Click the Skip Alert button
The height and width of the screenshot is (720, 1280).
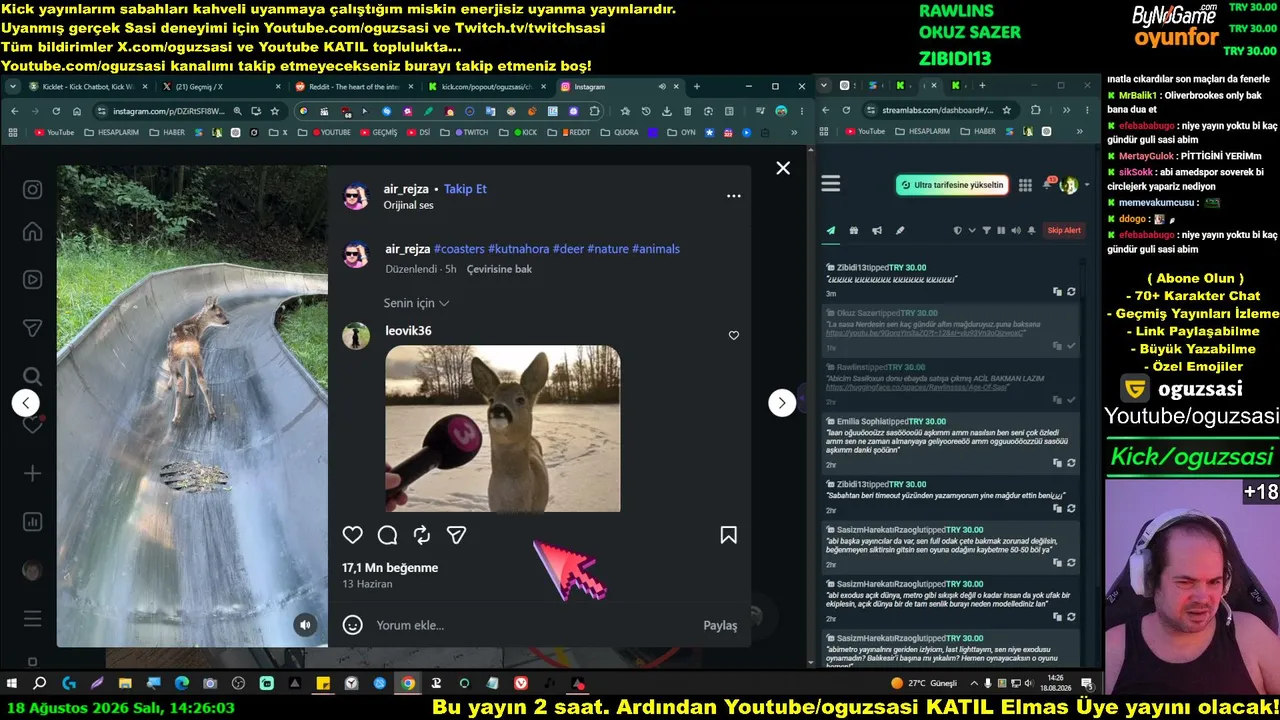1064,230
